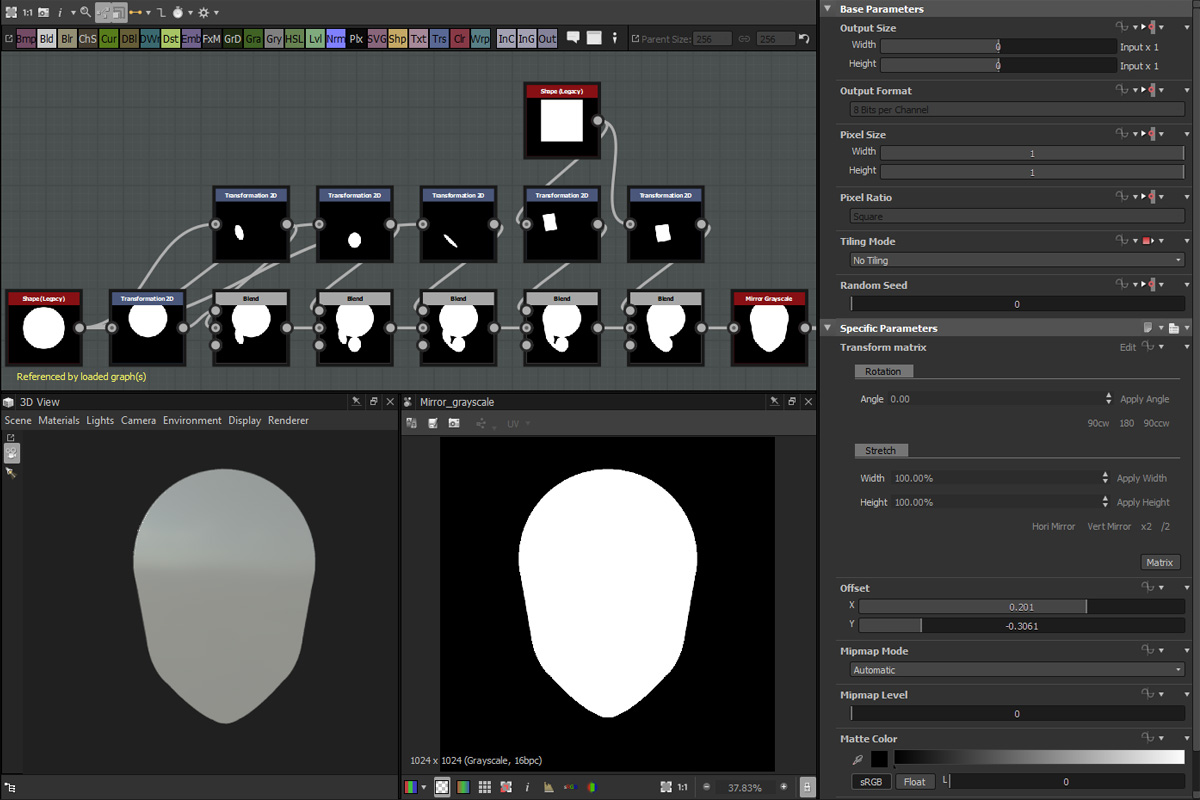This screenshot has width=1200, height=800.
Task: Toggle the transparency checkerboard in 2D view
Action: pyautogui.click(x=441, y=787)
